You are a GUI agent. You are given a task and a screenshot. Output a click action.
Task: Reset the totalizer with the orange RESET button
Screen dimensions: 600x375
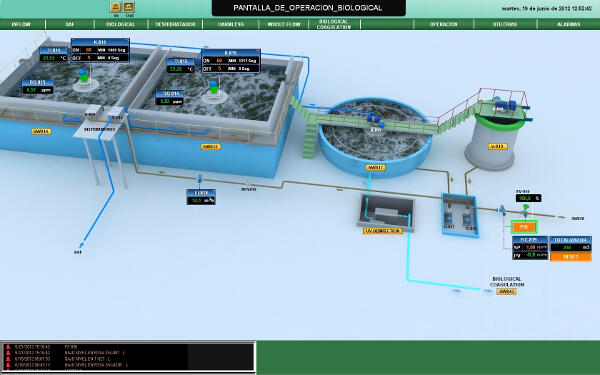(x=571, y=257)
